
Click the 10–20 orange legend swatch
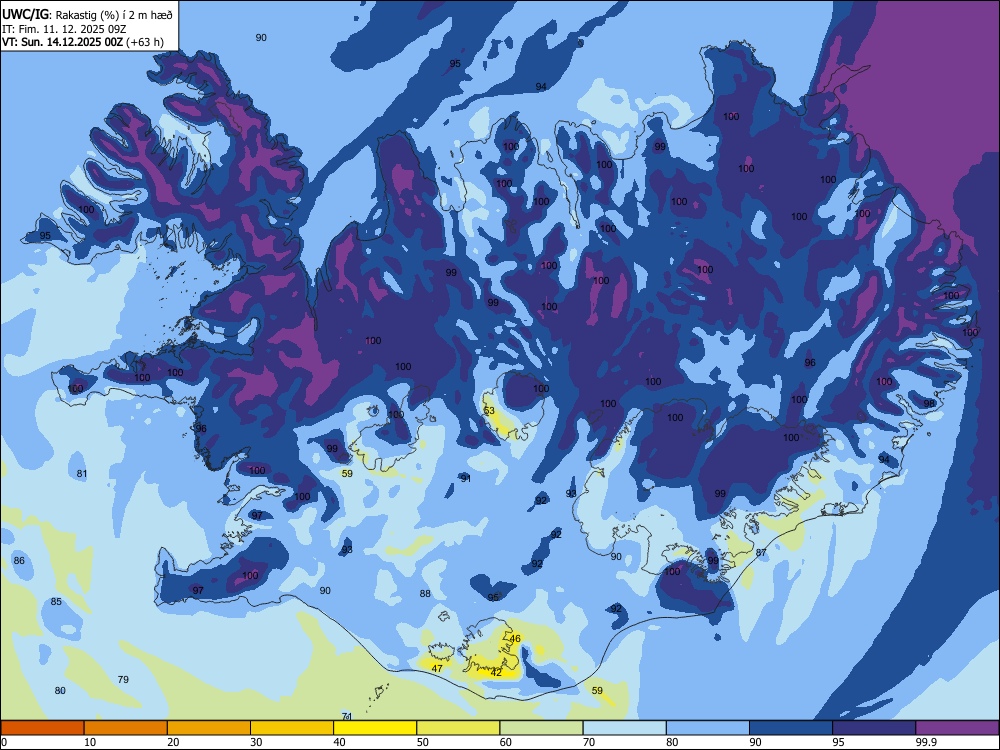126,728
